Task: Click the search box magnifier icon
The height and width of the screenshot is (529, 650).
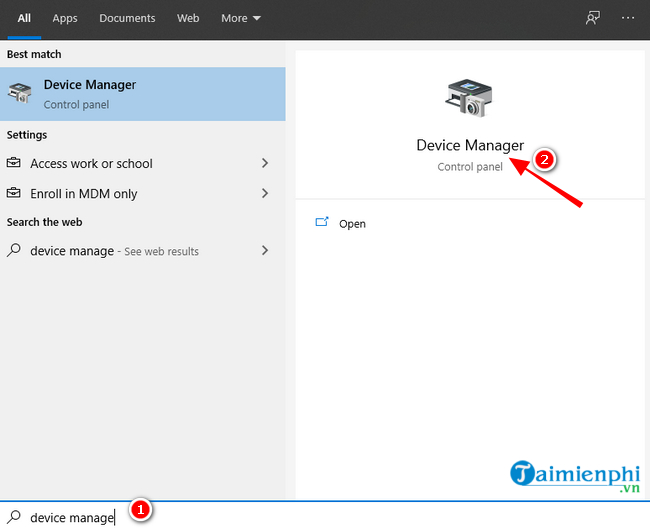Action: point(14,517)
